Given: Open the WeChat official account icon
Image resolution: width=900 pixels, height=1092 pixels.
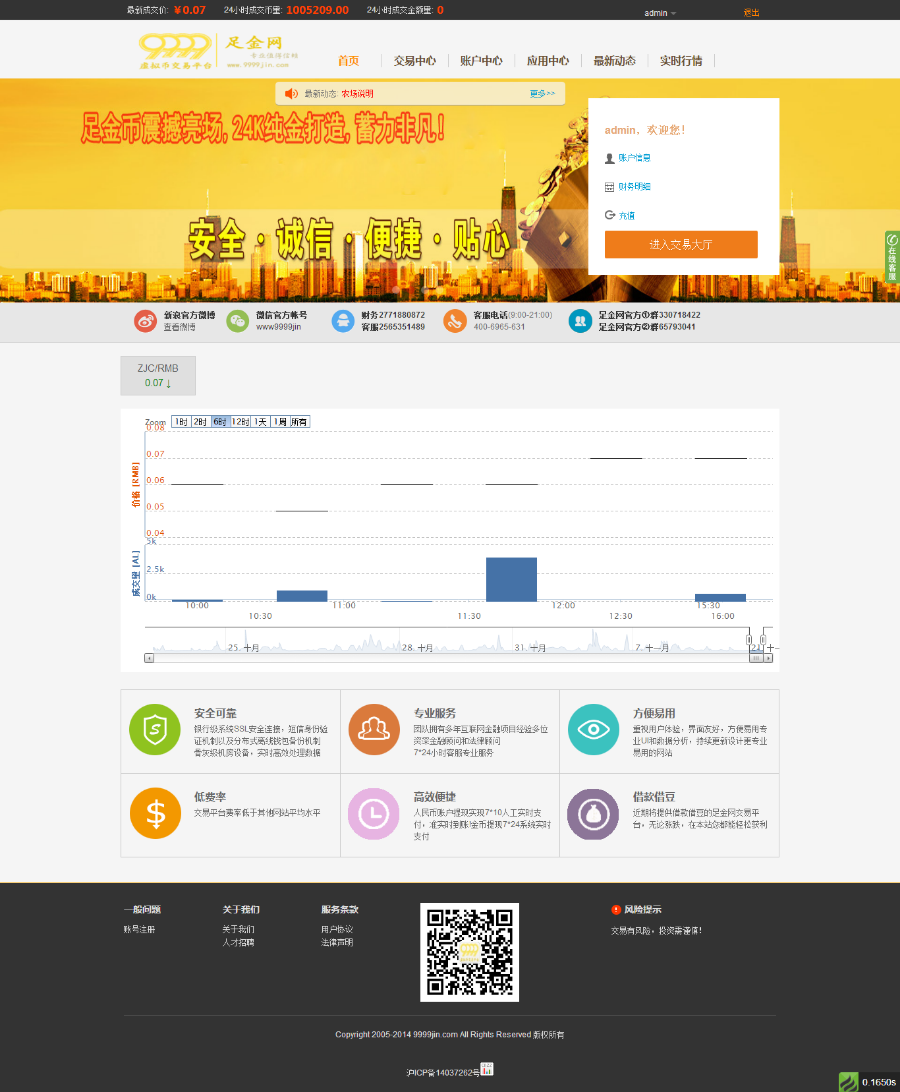Looking at the screenshot, I should click(x=238, y=321).
